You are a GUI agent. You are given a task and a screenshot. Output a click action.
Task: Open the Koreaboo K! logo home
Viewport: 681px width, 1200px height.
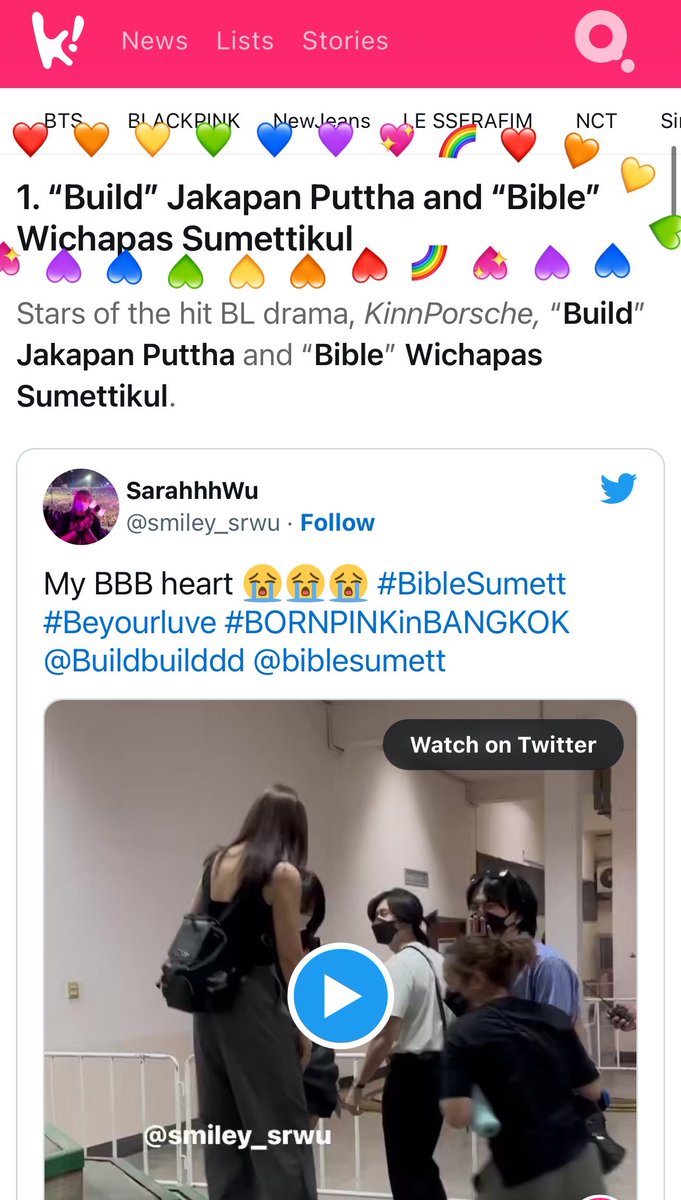click(58, 41)
